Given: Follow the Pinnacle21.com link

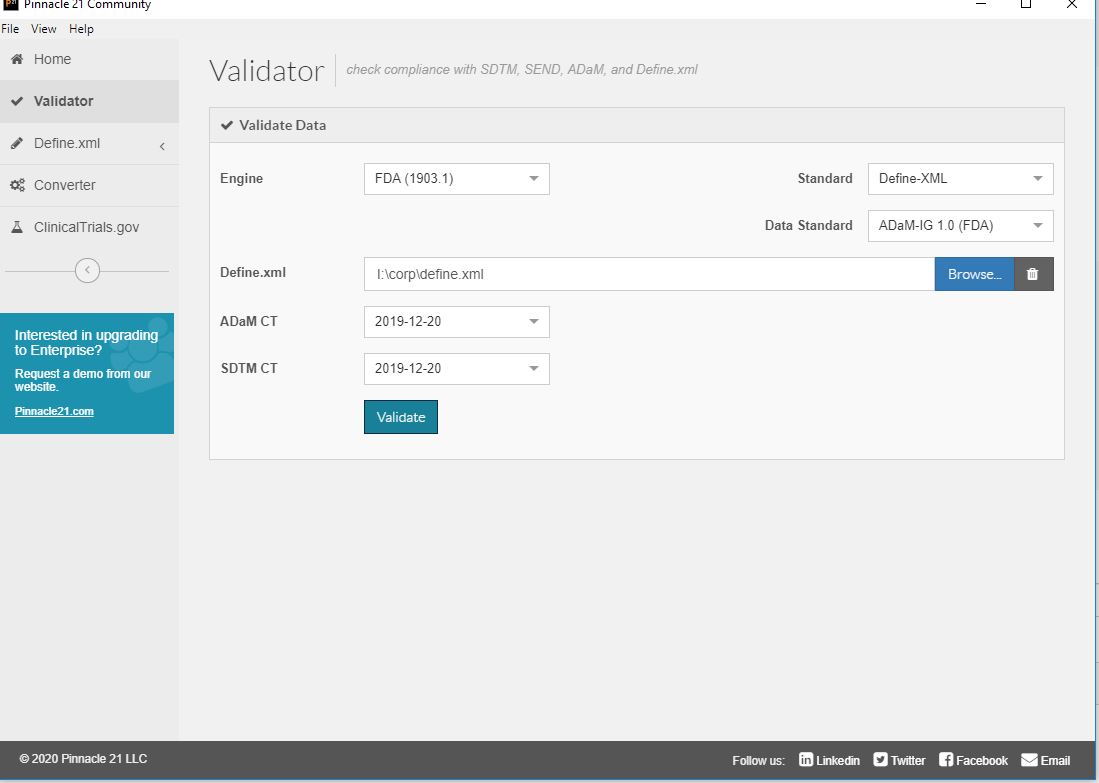Looking at the screenshot, I should coord(54,411).
